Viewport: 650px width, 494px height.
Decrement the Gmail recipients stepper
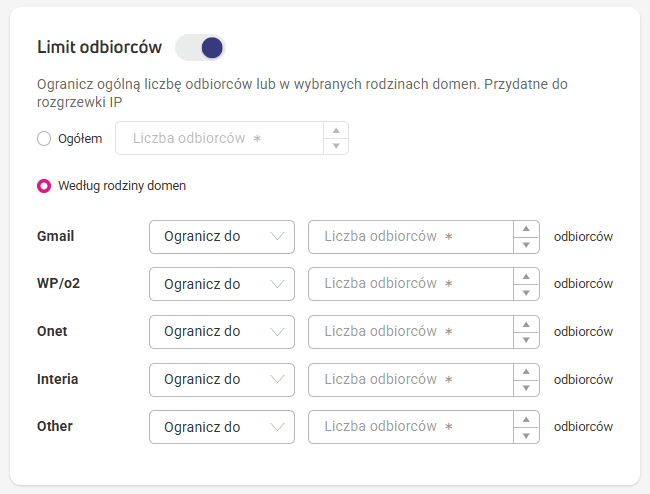[x=526, y=245]
